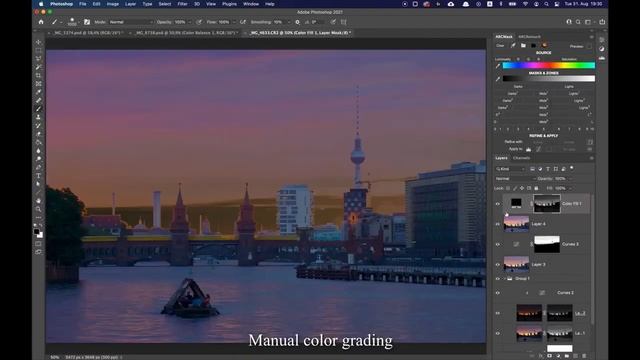Click delete layer trash icon
Viewport: 640px width, 360px height.
pyautogui.click(x=584, y=356)
